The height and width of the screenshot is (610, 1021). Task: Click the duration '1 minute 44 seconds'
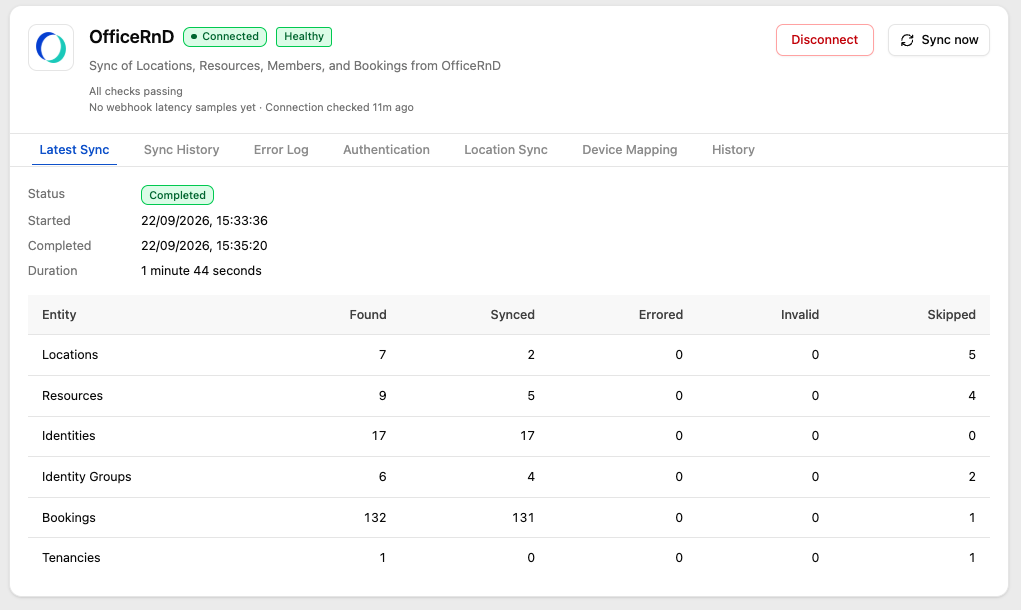click(x=201, y=271)
